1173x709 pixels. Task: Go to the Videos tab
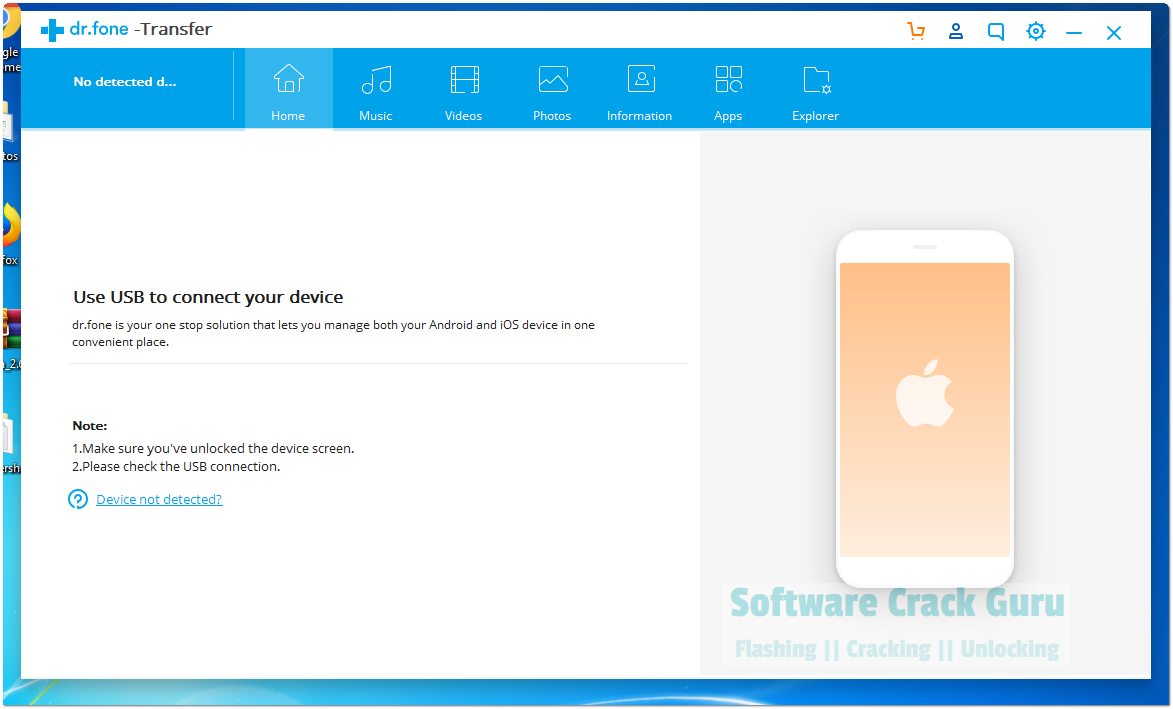(464, 90)
